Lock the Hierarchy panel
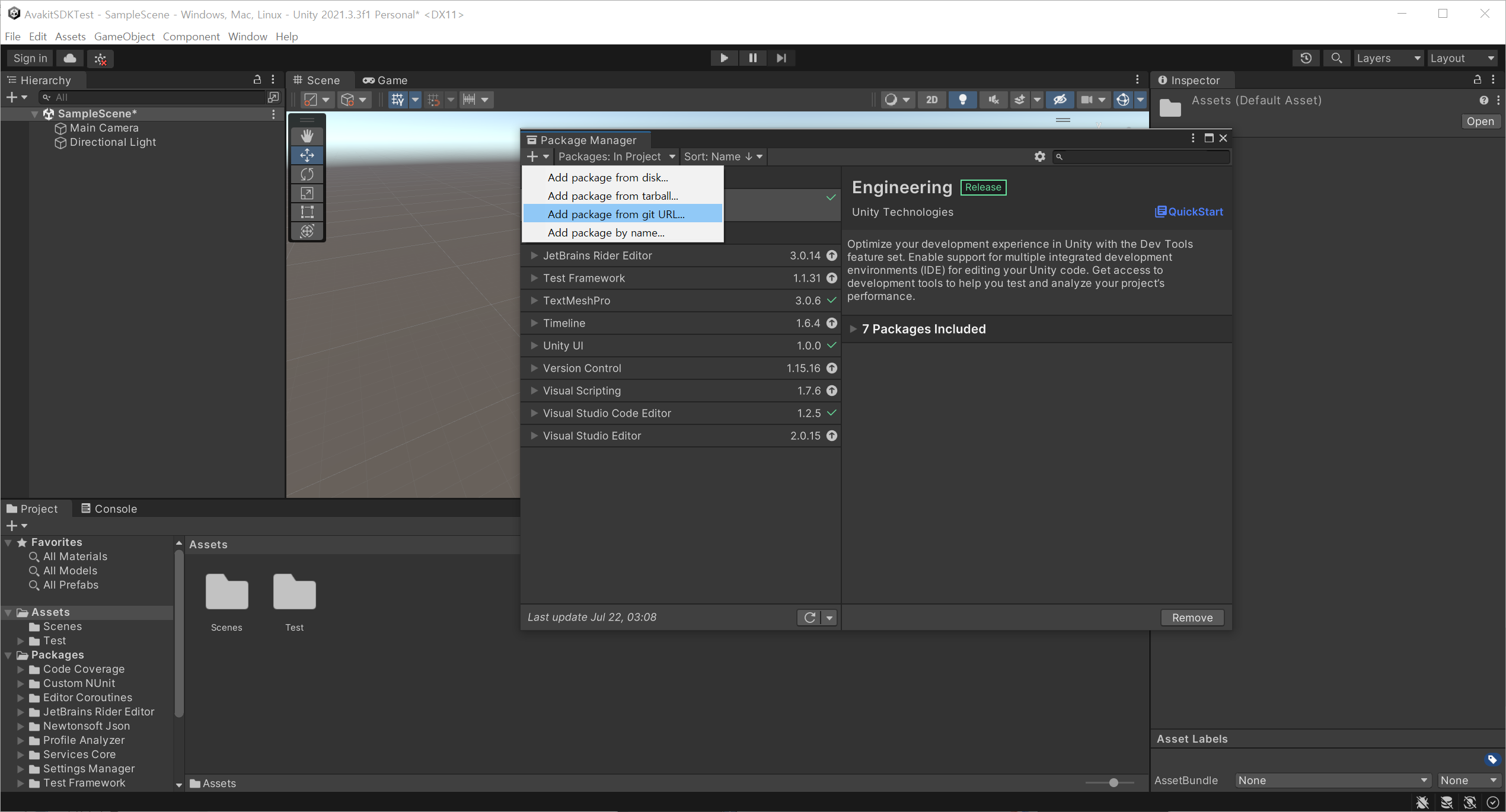The image size is (1506, 812). coord(257,79)
